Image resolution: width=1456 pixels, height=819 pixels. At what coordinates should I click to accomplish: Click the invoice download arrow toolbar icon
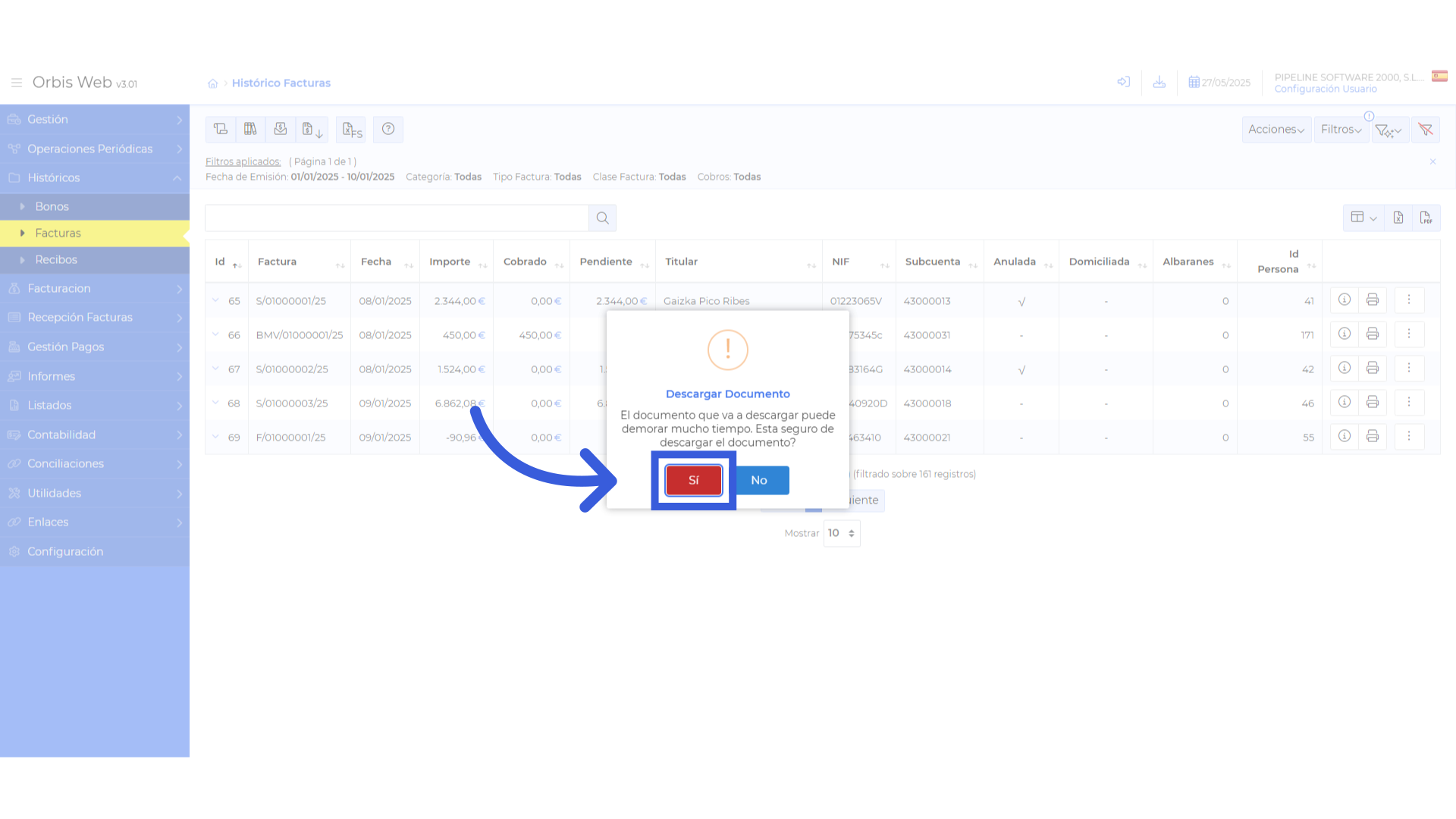(312, 130)
